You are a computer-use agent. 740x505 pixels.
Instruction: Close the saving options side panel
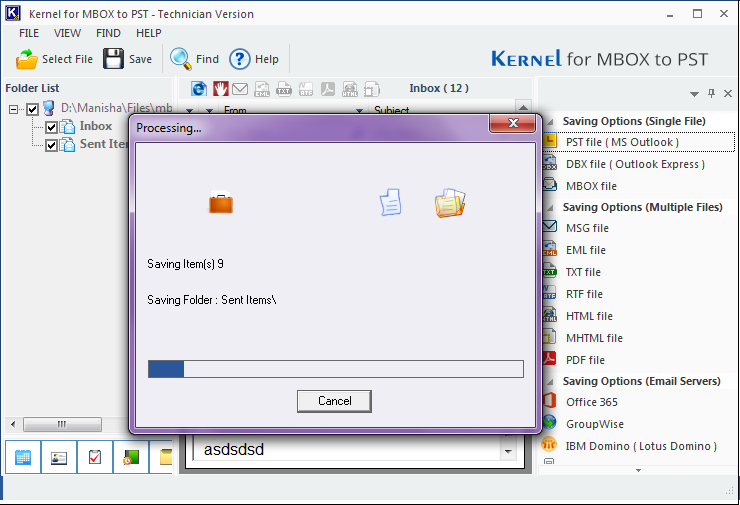coord(728,93)
